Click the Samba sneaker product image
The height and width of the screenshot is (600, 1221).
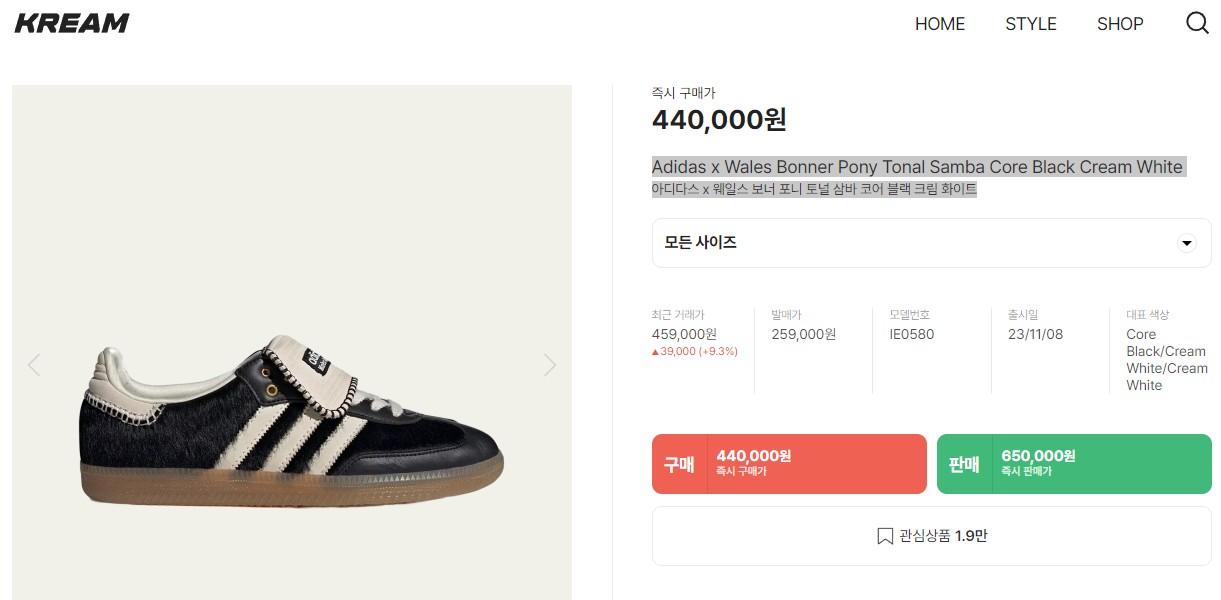pos(291,420)
